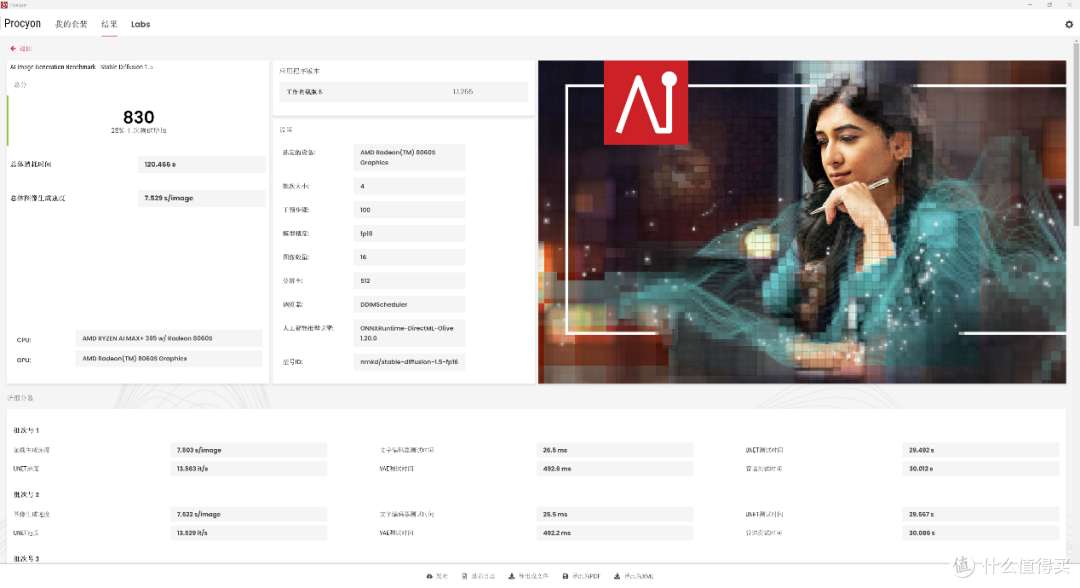Select the 7.529 s/image speed value
1080x588 pixels.
201,198
